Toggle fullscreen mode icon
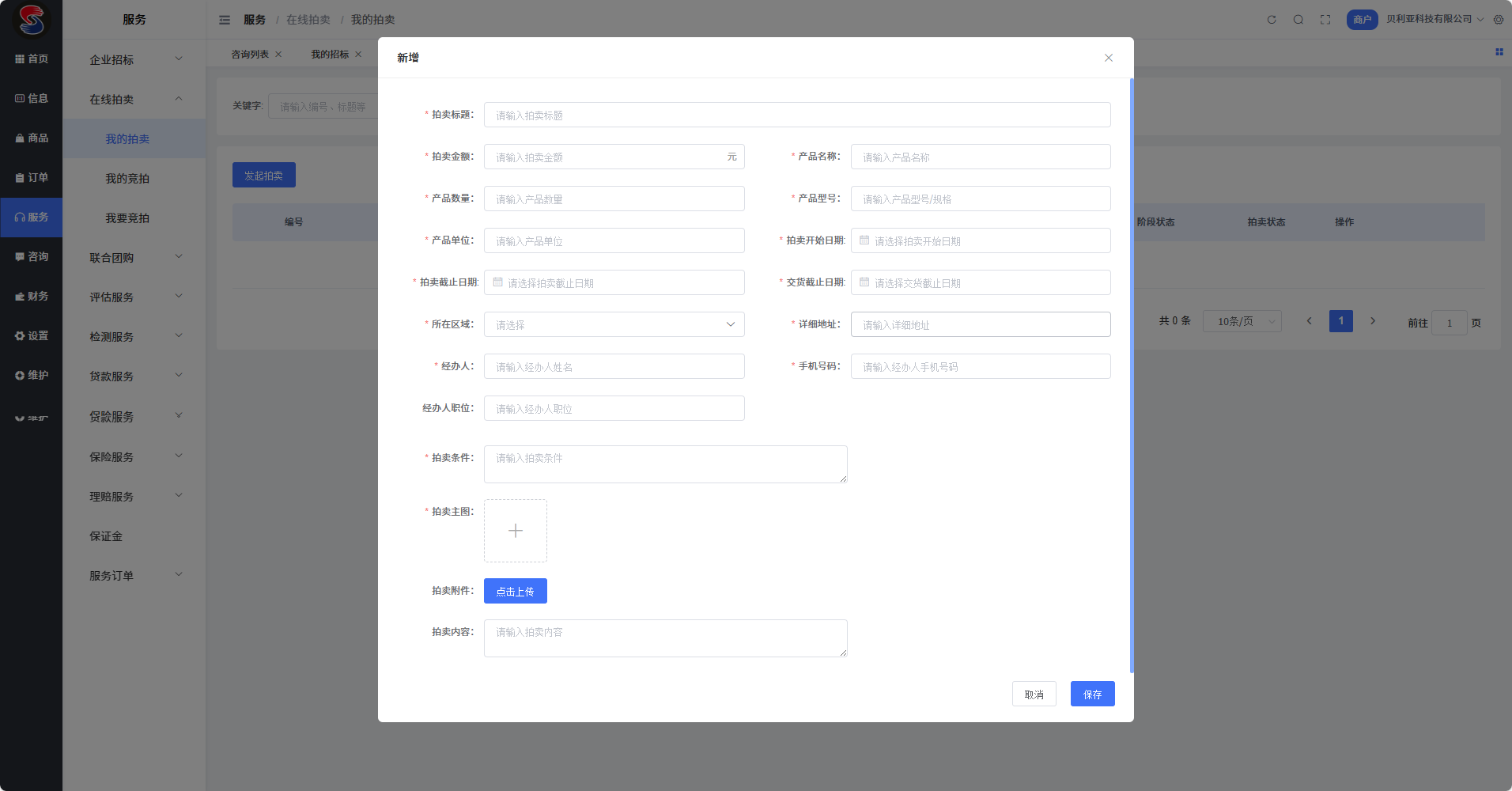This screenshot has height=791, width=1512. pos(1325,20)
